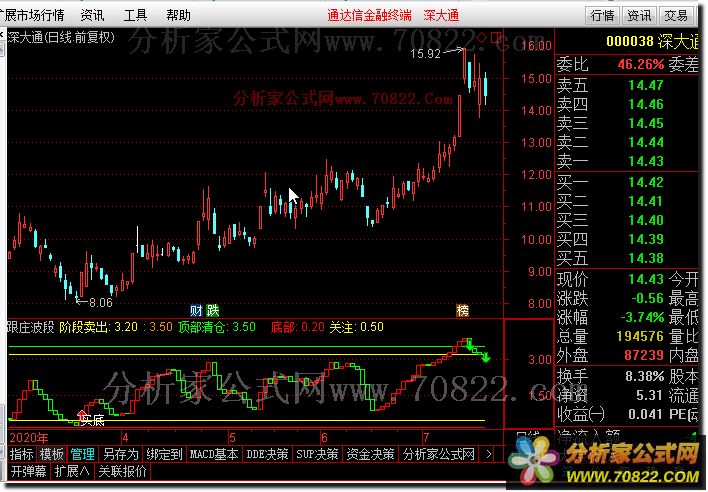
Task: Click the 卖五 price 14.47
Action: tap(646, 85)
